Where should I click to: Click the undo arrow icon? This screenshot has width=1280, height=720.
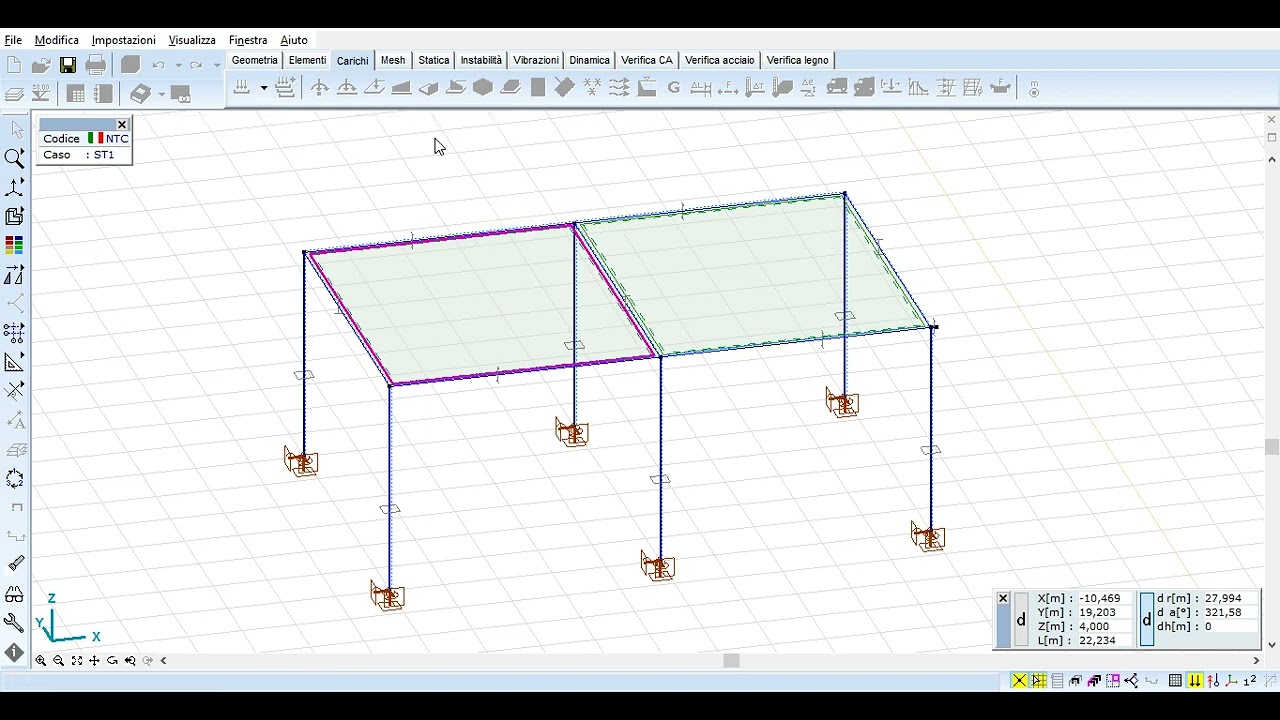coord(158,65)
